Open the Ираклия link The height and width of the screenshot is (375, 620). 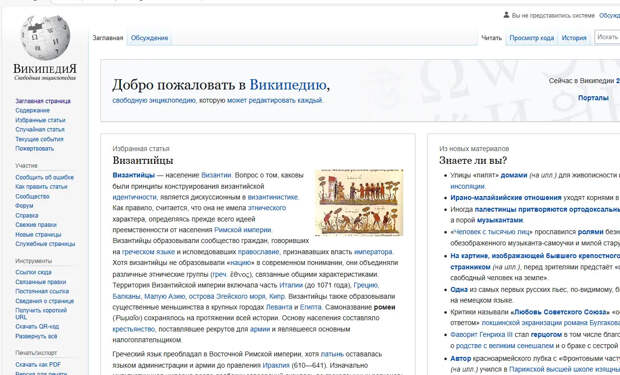coord(276,366)
